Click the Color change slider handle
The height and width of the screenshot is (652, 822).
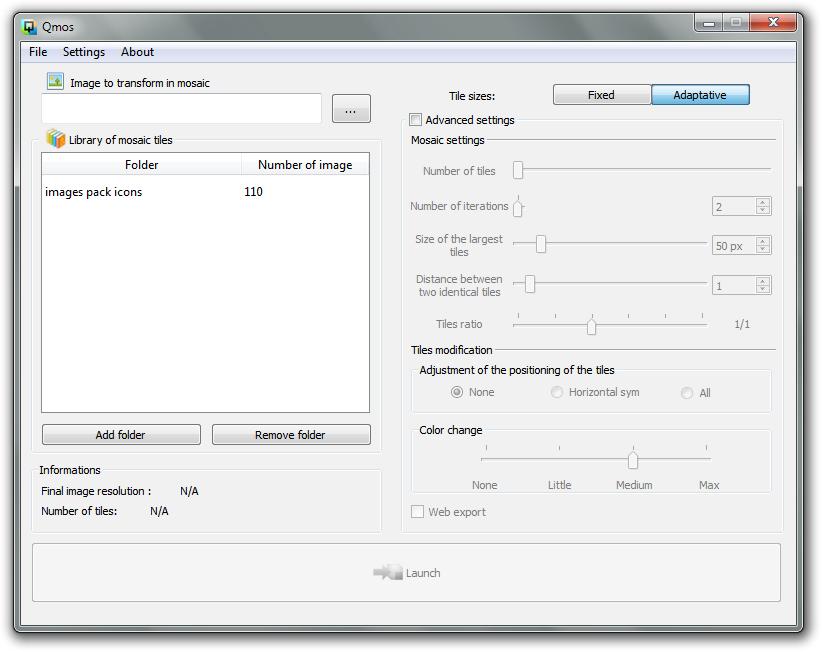pos(633,460)
